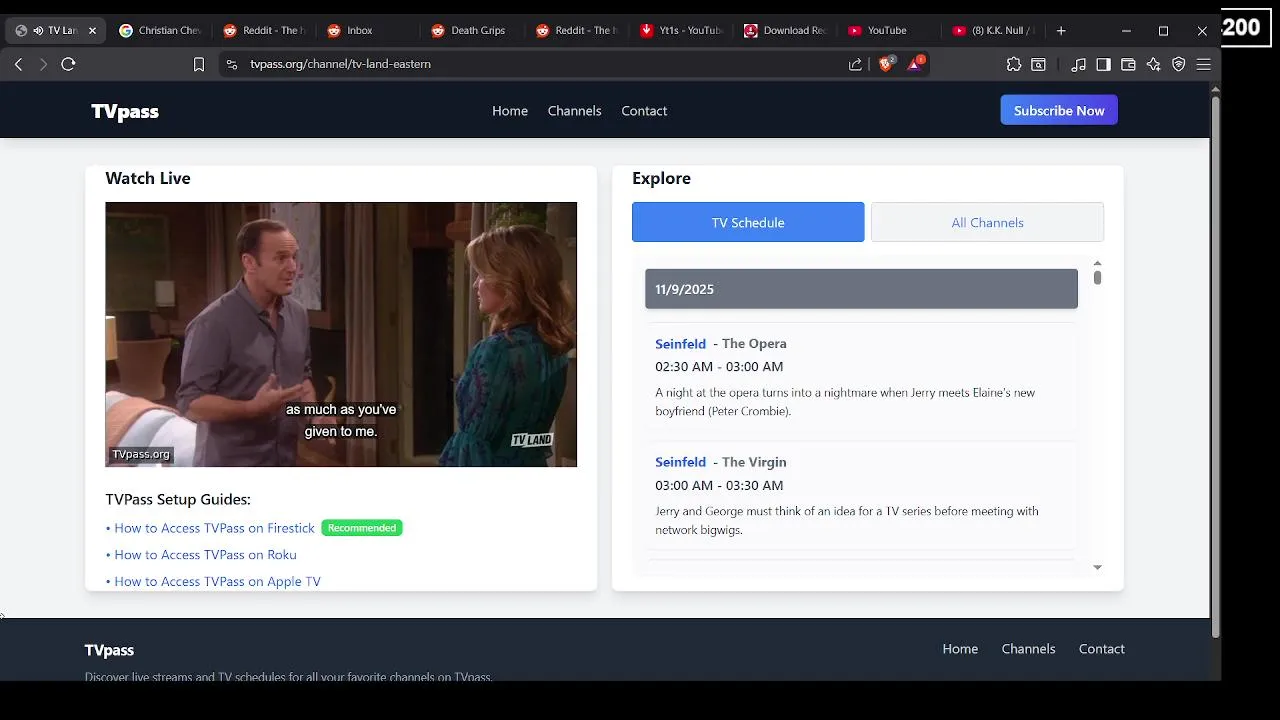Go back to the previous page

18,64
